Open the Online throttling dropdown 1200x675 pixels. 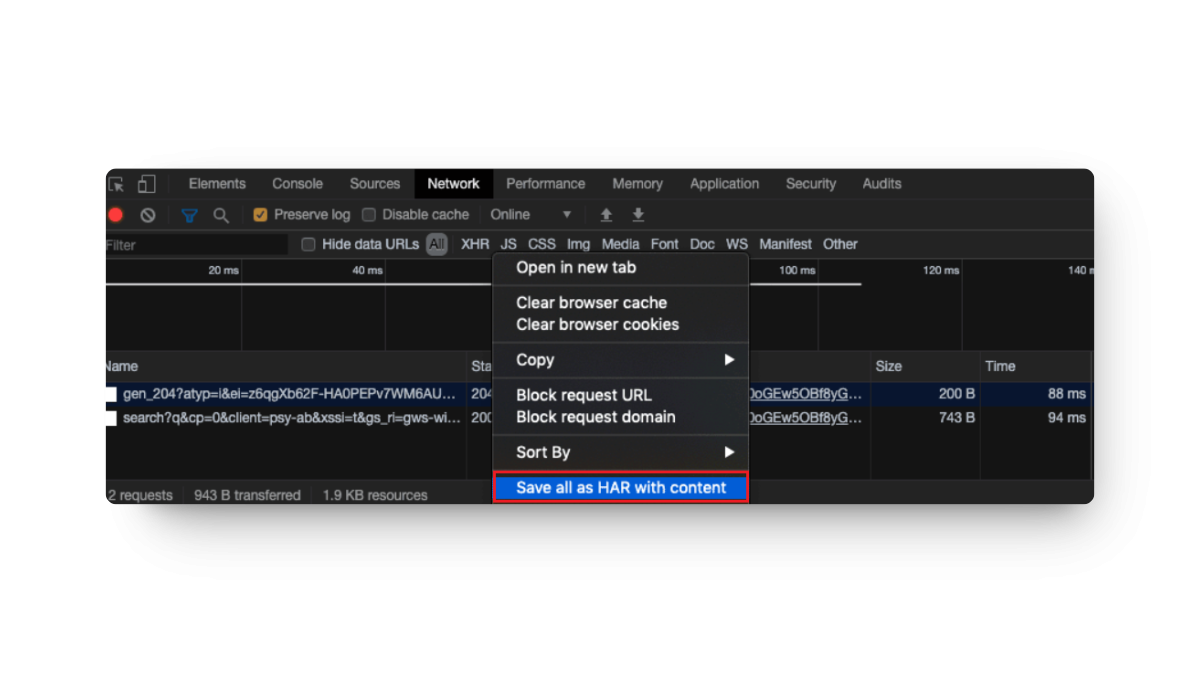point(530,214)
